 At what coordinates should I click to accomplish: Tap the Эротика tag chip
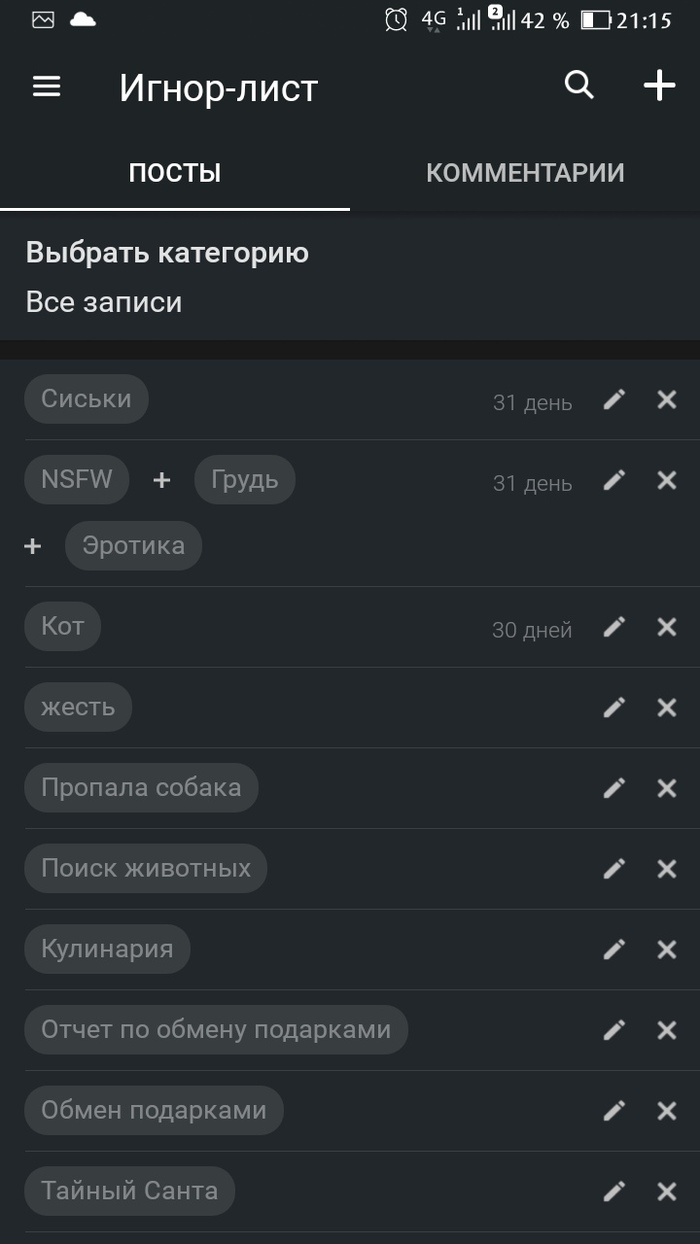pos(133,546)
